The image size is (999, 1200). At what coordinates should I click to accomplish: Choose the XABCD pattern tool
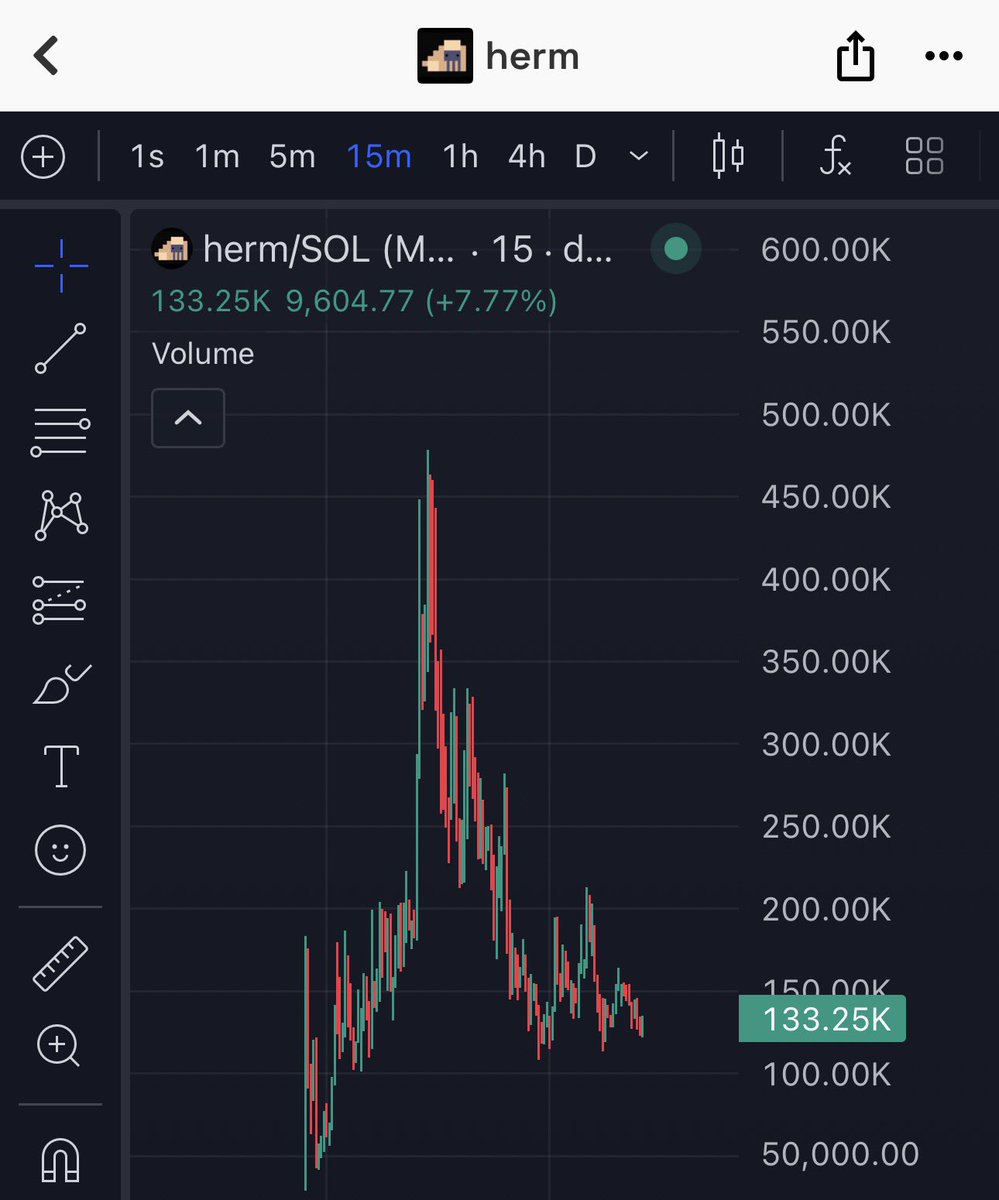point(61,515)
